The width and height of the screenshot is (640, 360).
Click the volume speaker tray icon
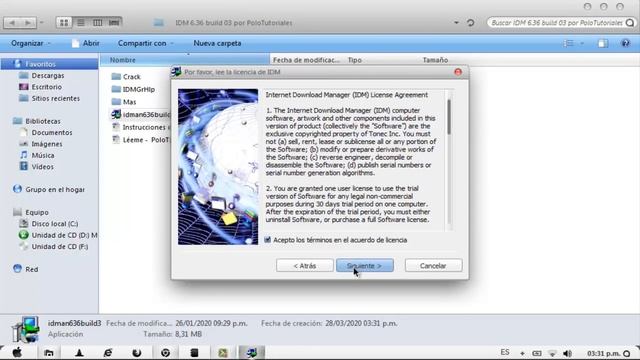coord(567,353)
